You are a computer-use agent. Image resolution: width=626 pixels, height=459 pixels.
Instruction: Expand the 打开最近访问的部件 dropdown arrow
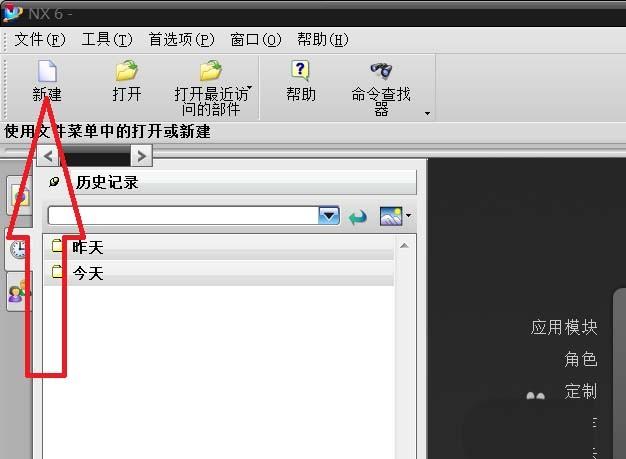(250, 87)
